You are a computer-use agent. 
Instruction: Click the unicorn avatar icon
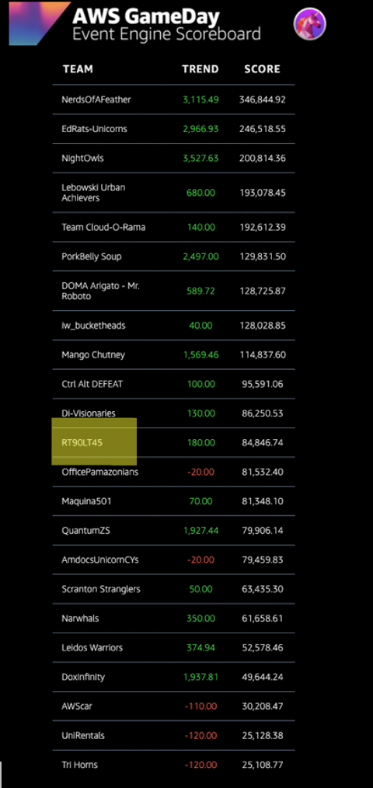pyautogui.click(x=310, y=23)
